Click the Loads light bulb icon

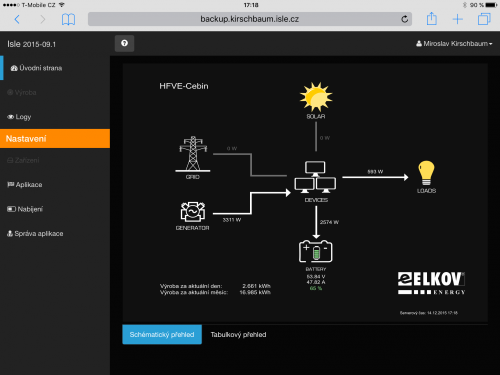[x=426, y=173]
